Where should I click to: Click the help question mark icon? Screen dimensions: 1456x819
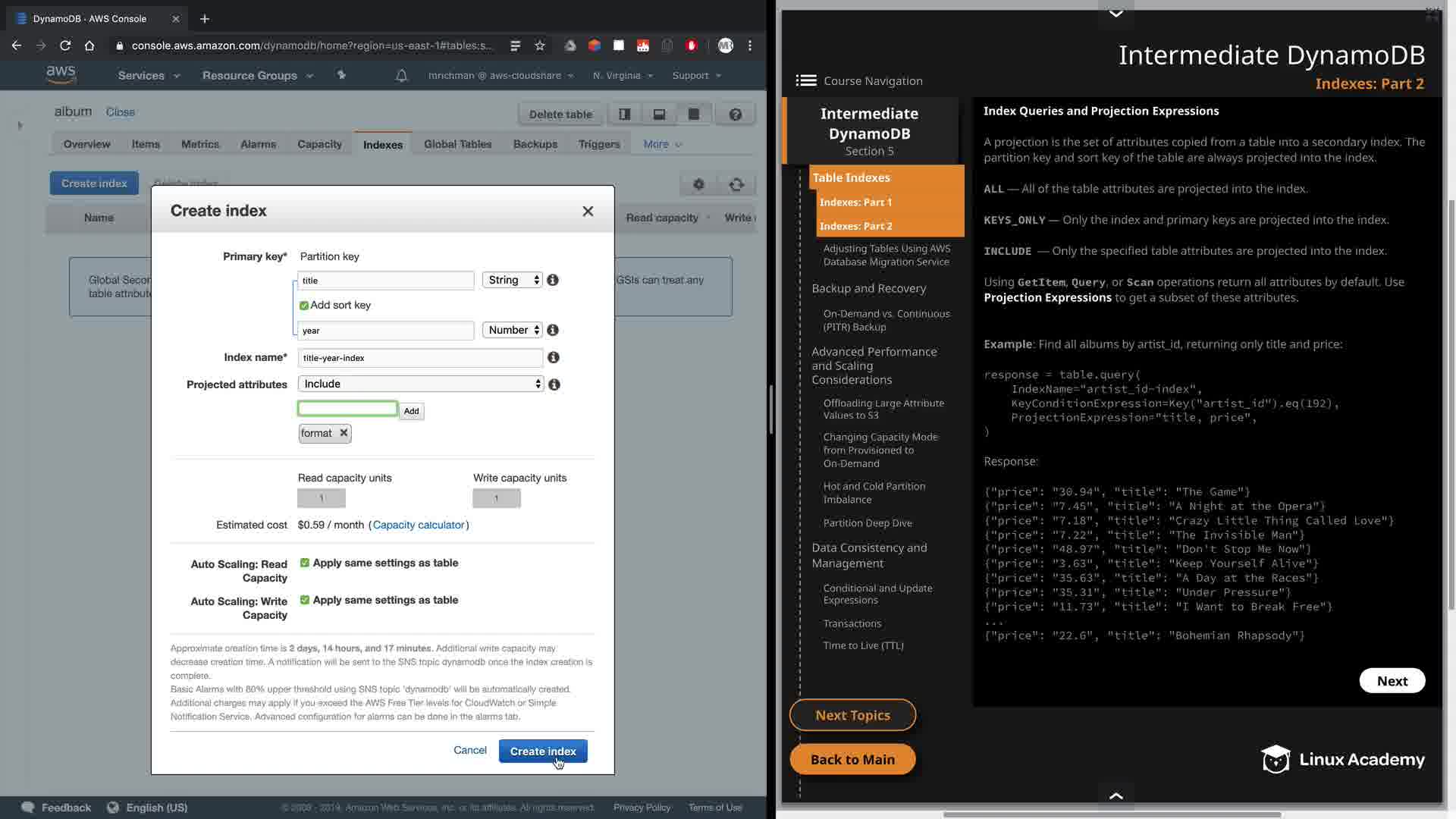coord(735,115)
